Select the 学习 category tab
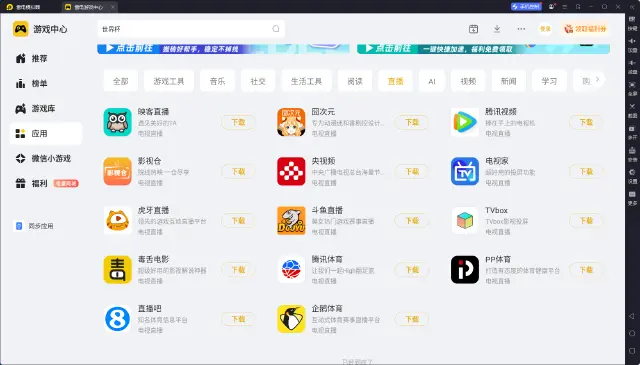 [x=549, y=81]
